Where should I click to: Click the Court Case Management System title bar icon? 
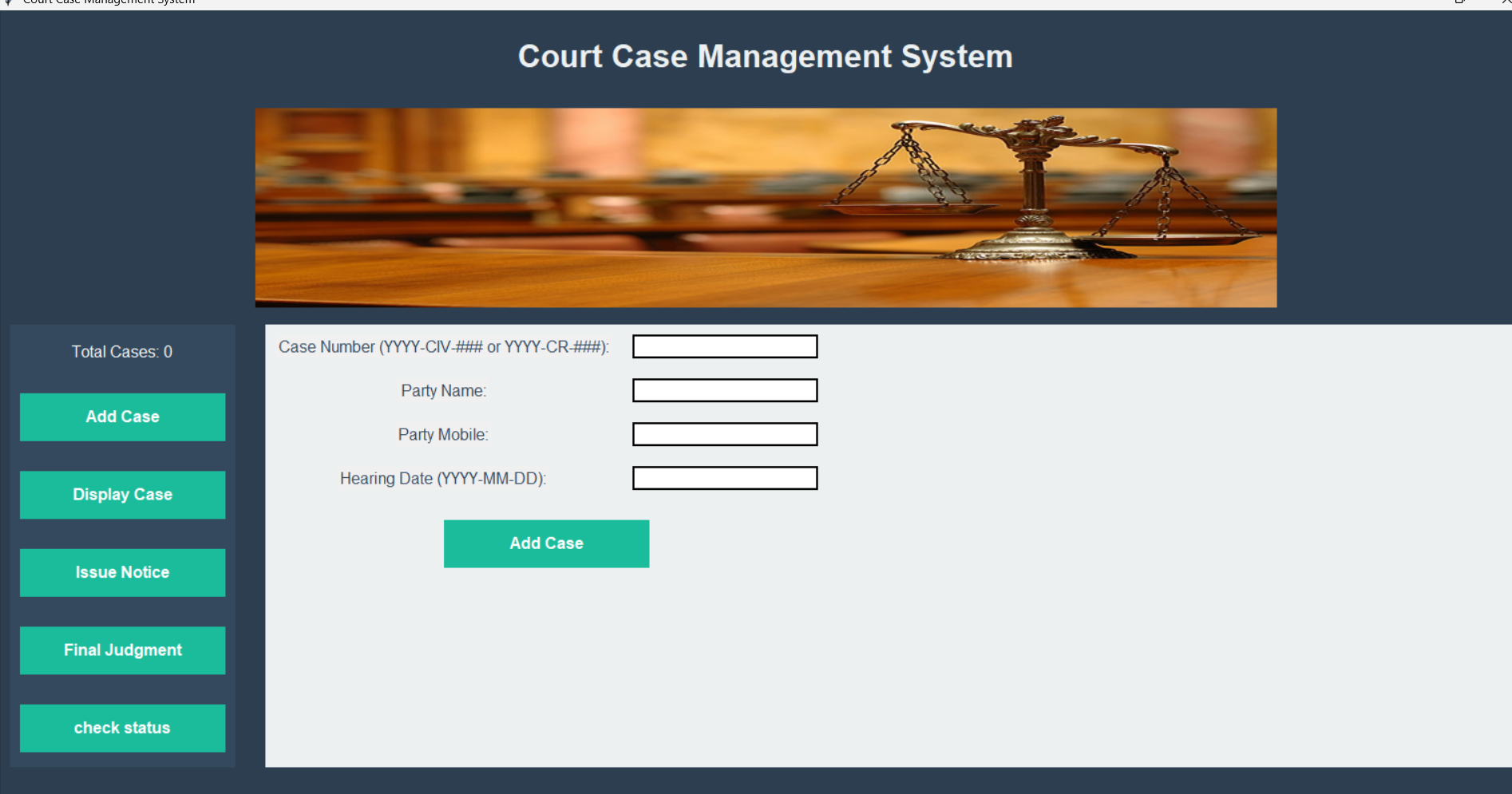pyautogui.click(x=9, y=3)
